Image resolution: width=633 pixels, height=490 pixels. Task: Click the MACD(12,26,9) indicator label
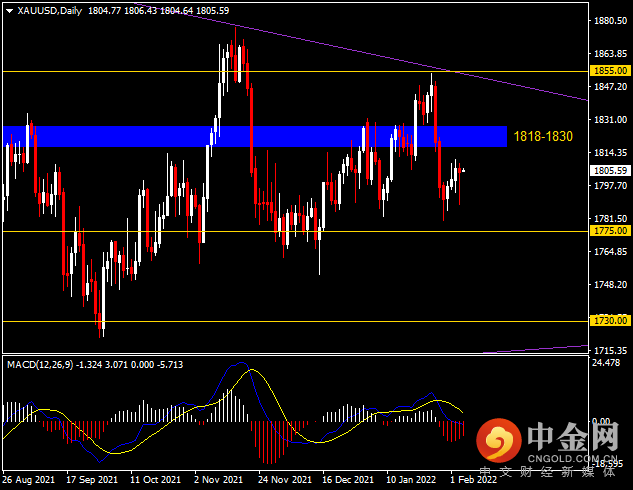tap(40, 364)
